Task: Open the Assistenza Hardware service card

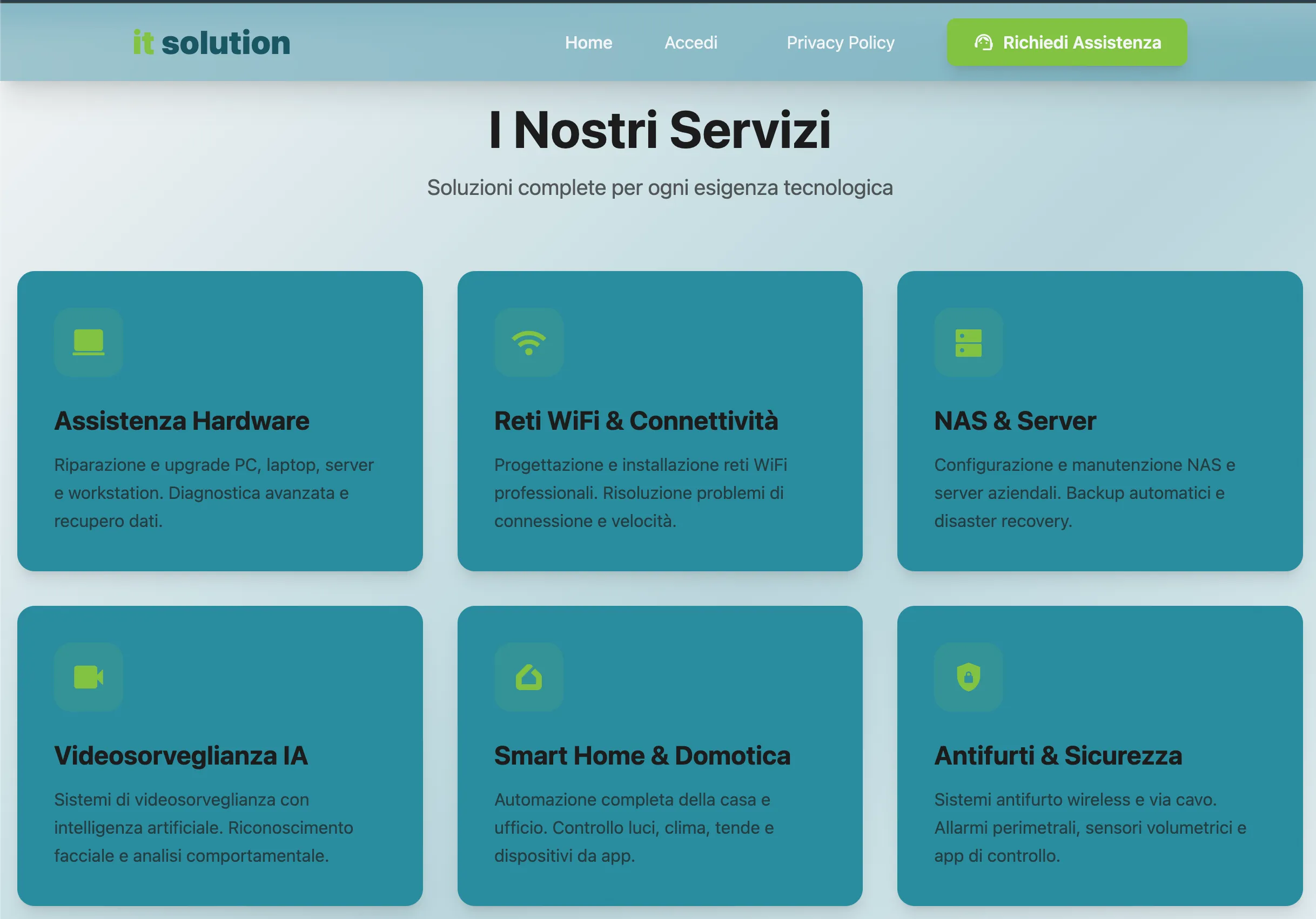Action: click(220, 420)
